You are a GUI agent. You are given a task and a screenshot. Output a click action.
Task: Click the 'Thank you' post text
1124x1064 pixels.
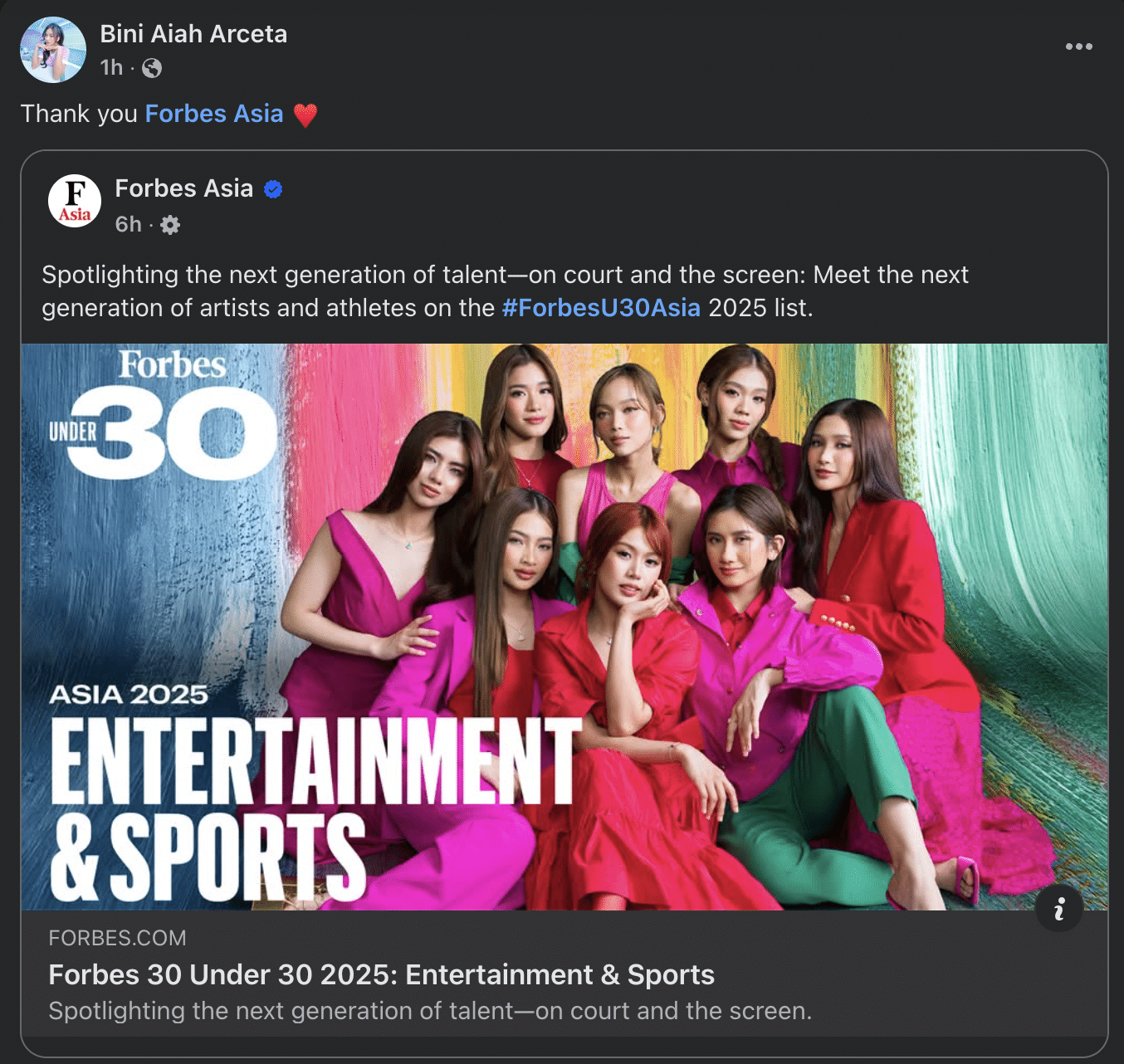coord(79,114)
